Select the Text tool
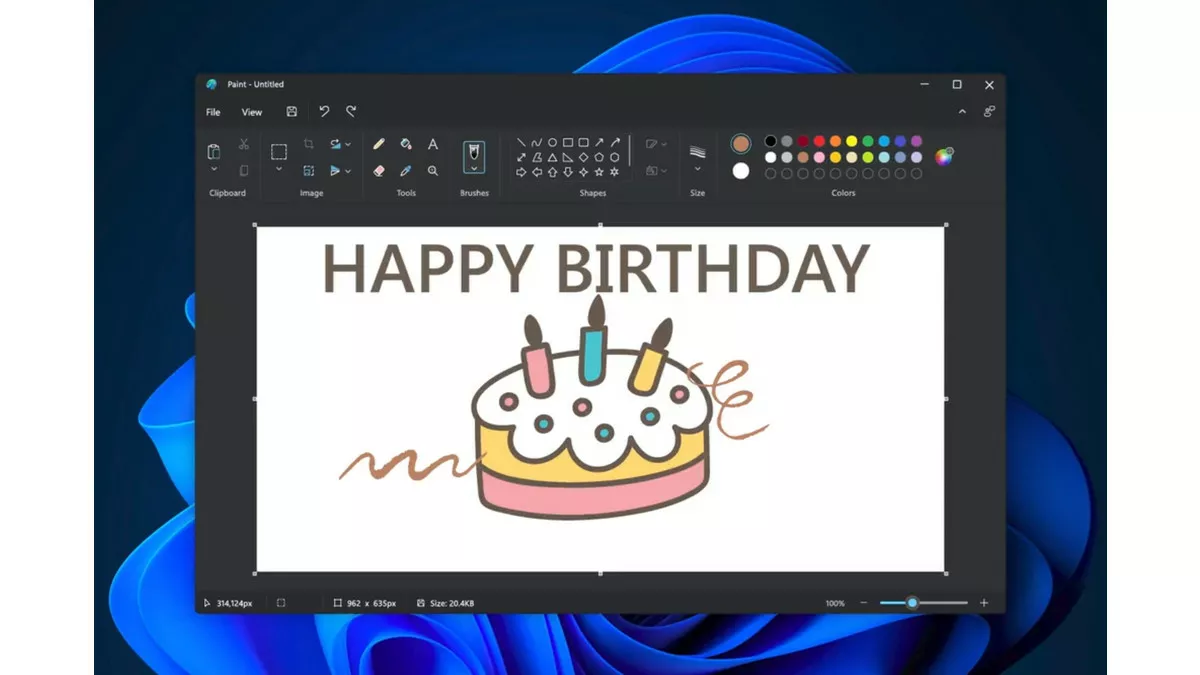 click(432, 144)
